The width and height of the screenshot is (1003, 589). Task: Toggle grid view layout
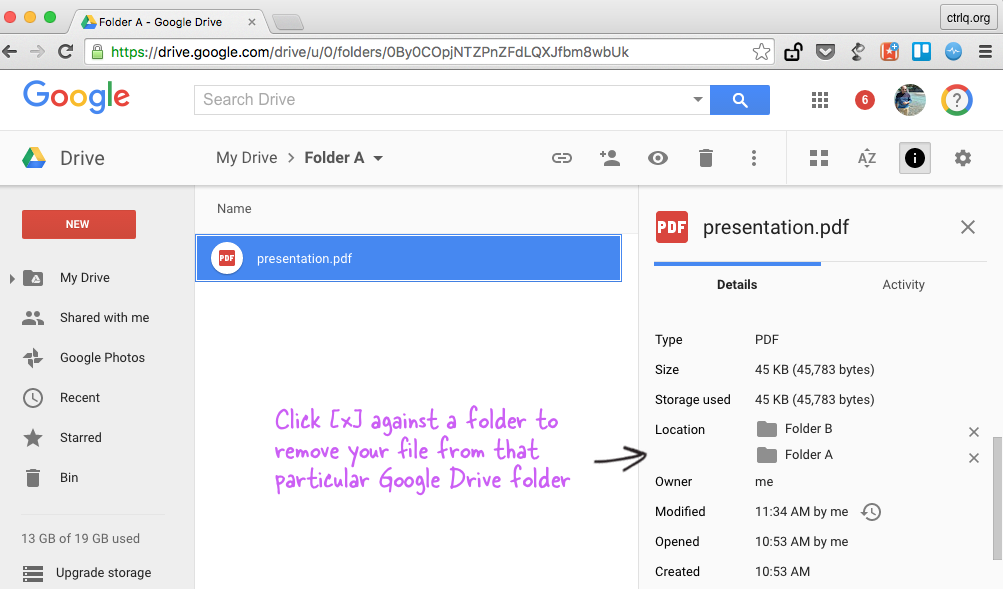point(818,157)
